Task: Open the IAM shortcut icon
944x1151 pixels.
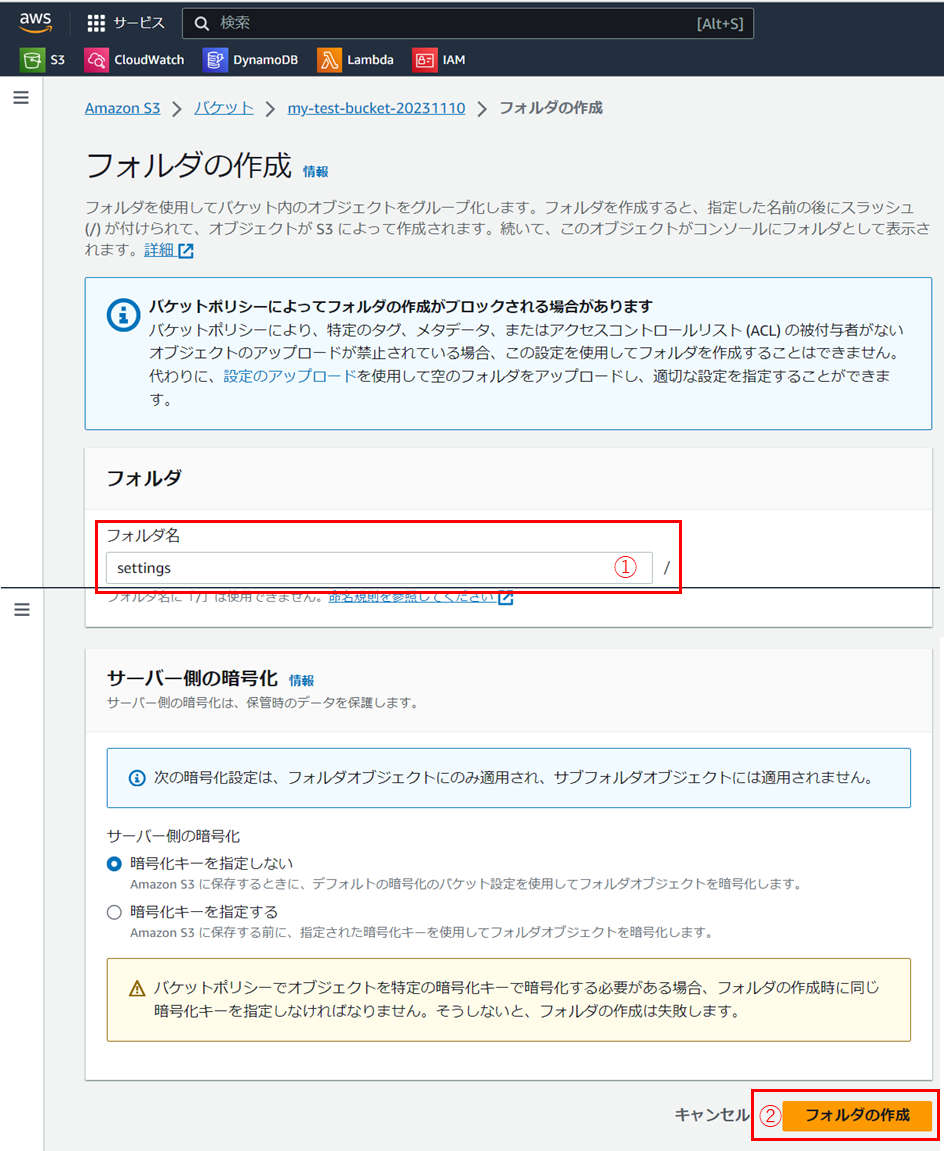Action: point(424,60)
